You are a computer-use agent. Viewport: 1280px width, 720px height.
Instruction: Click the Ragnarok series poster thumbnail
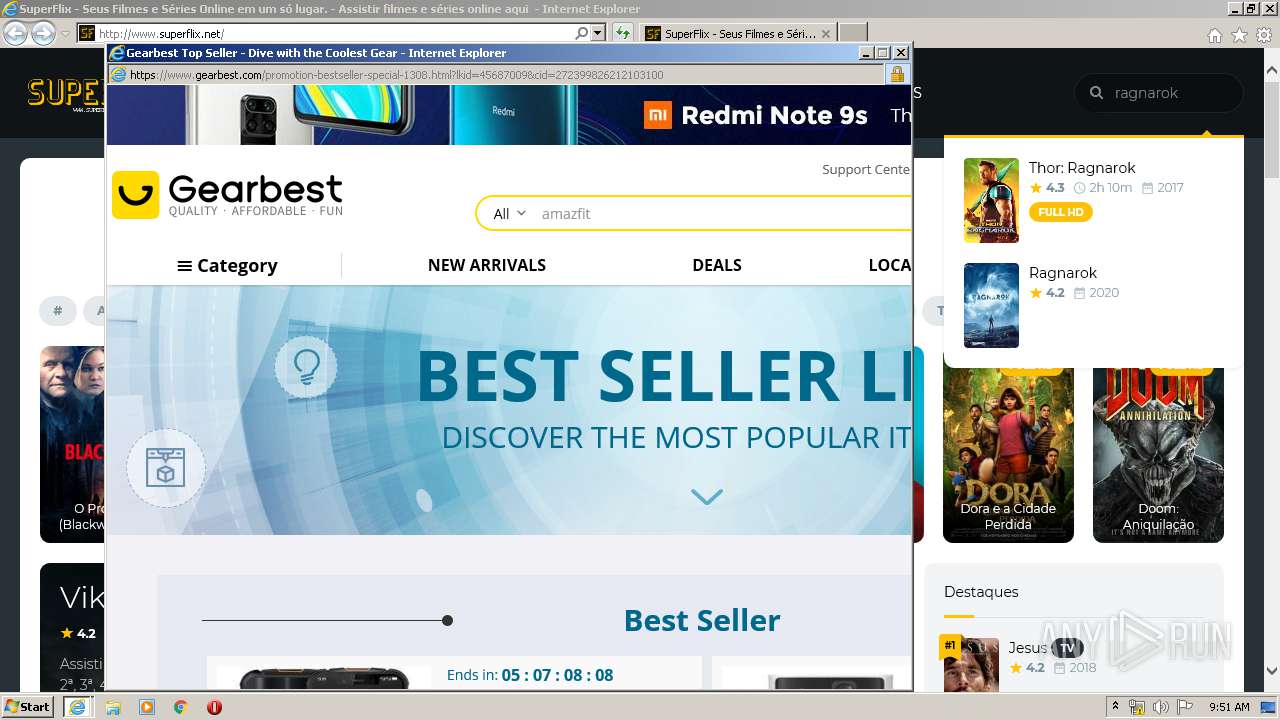[x=991, y=305]
